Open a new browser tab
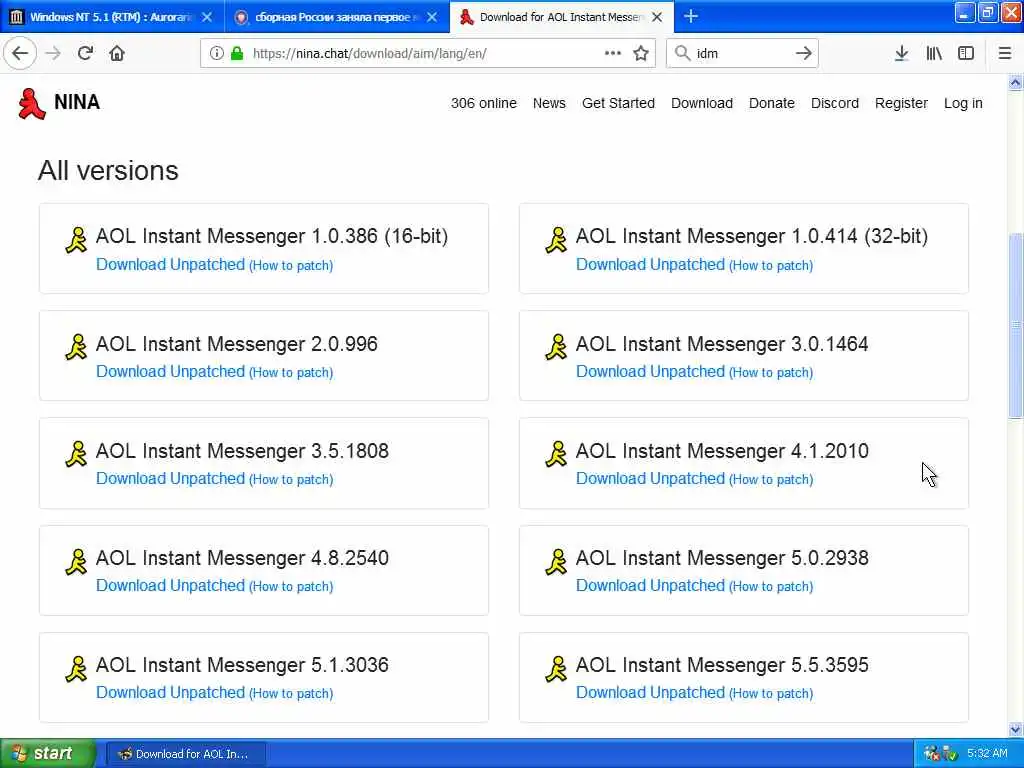The image size is (1024, 768). 691,17
